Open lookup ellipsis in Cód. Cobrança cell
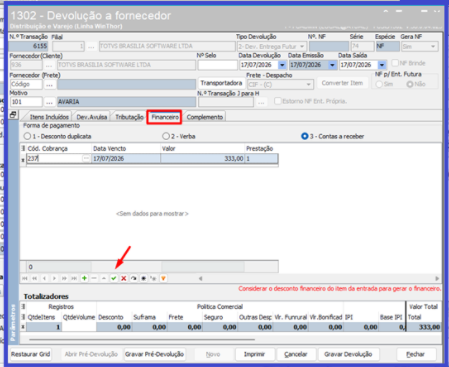The width and height of the screenshot is (449, 367). click(x=86, y=158)
